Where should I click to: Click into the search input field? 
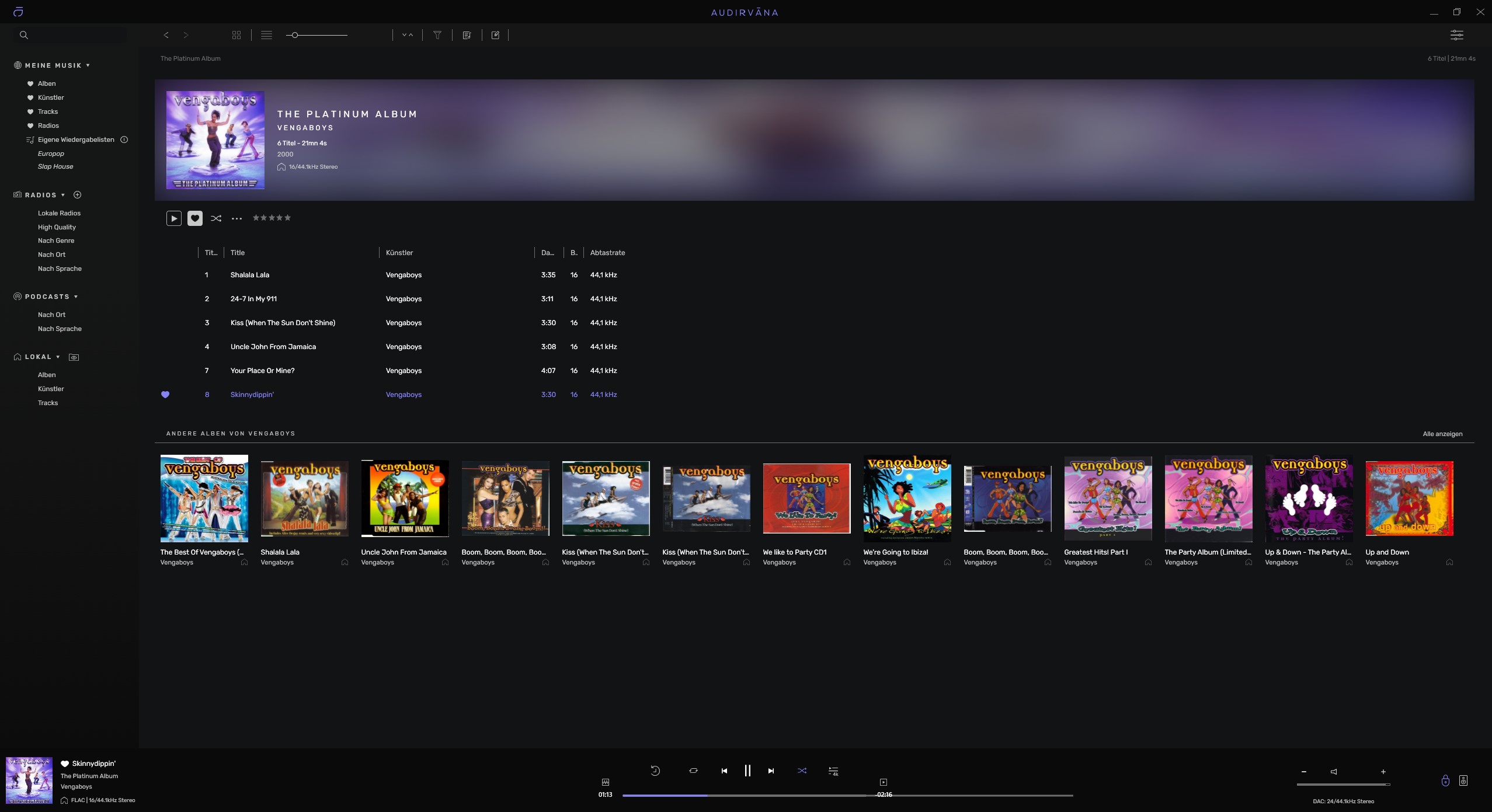pyautogui.click(x=70, y=35)
